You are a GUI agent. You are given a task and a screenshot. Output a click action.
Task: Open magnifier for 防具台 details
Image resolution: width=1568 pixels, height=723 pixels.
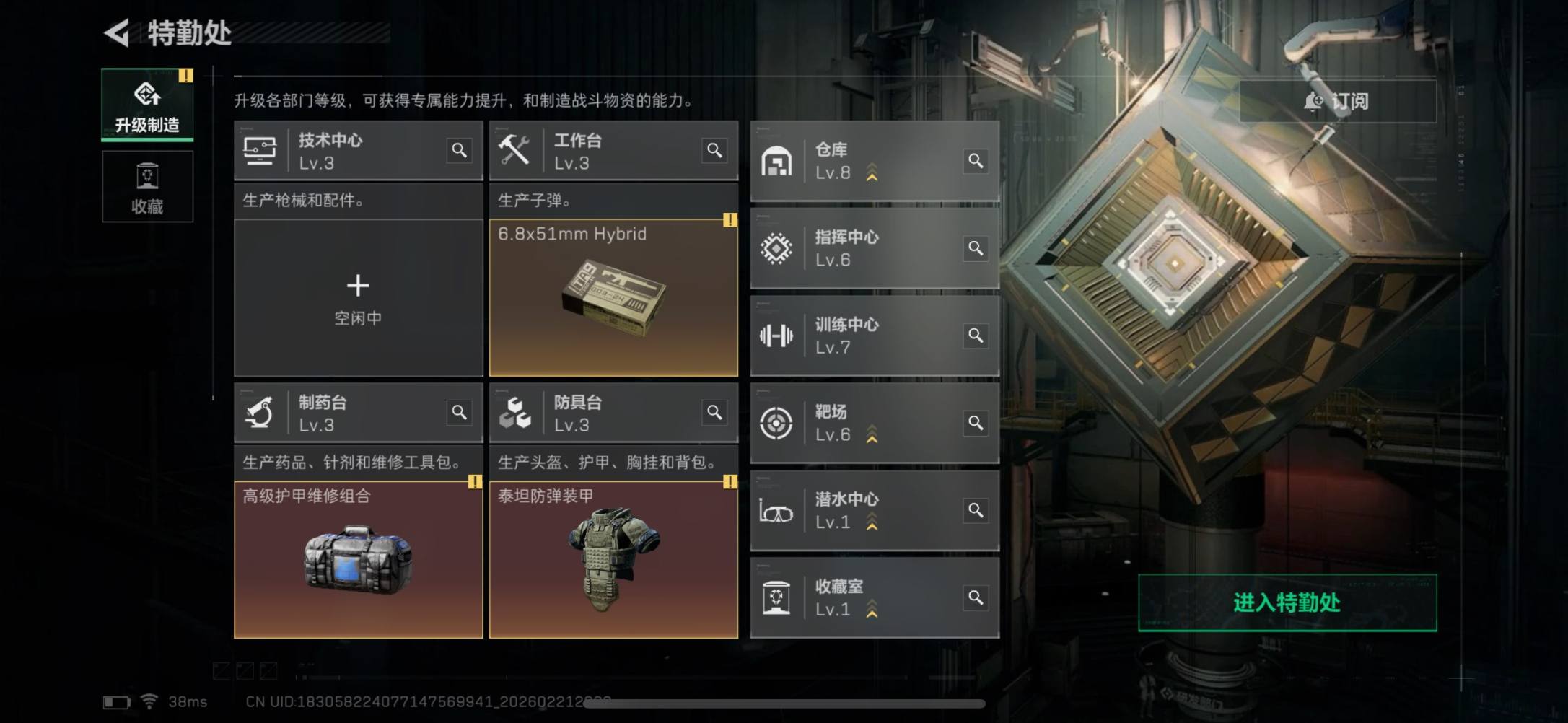(x=714, y=412)
